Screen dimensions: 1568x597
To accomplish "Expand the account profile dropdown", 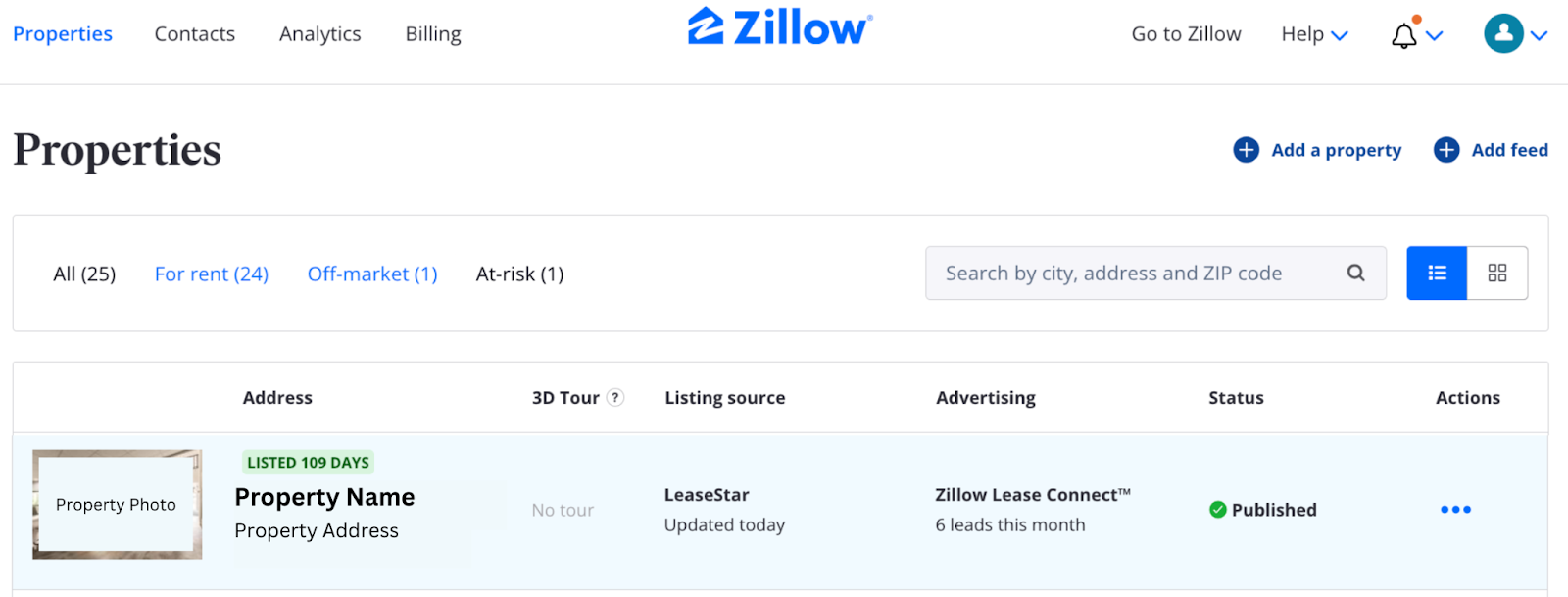I will pyautogui.click(x=1539, y=33).
